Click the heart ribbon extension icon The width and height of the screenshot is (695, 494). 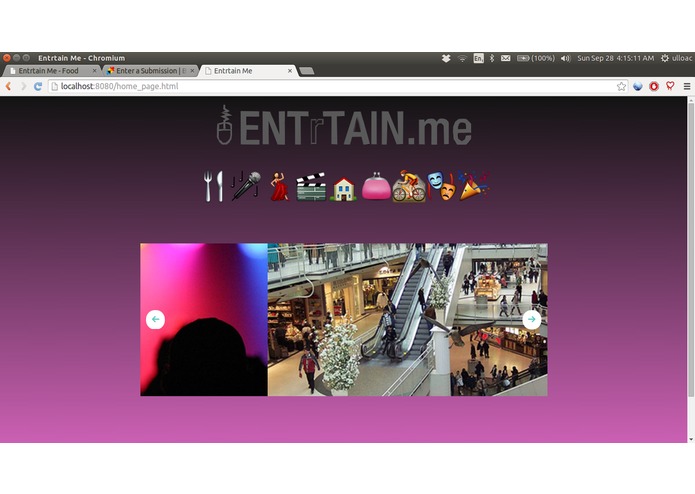tap(670, 86)
